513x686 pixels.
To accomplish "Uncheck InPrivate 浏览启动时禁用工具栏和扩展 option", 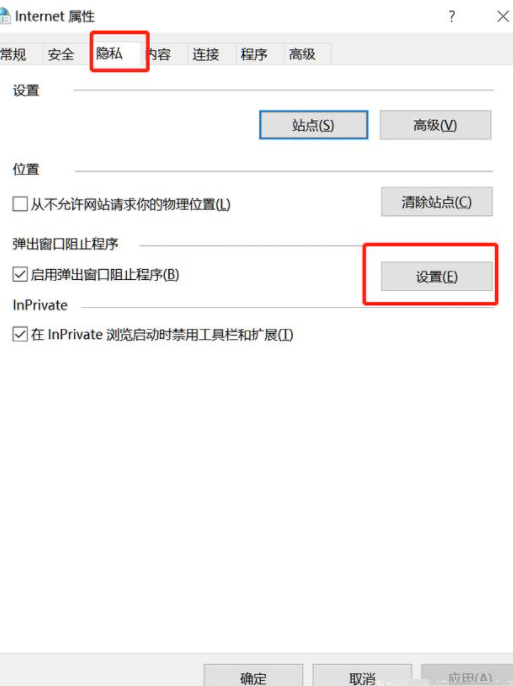I will click(20, 335).
